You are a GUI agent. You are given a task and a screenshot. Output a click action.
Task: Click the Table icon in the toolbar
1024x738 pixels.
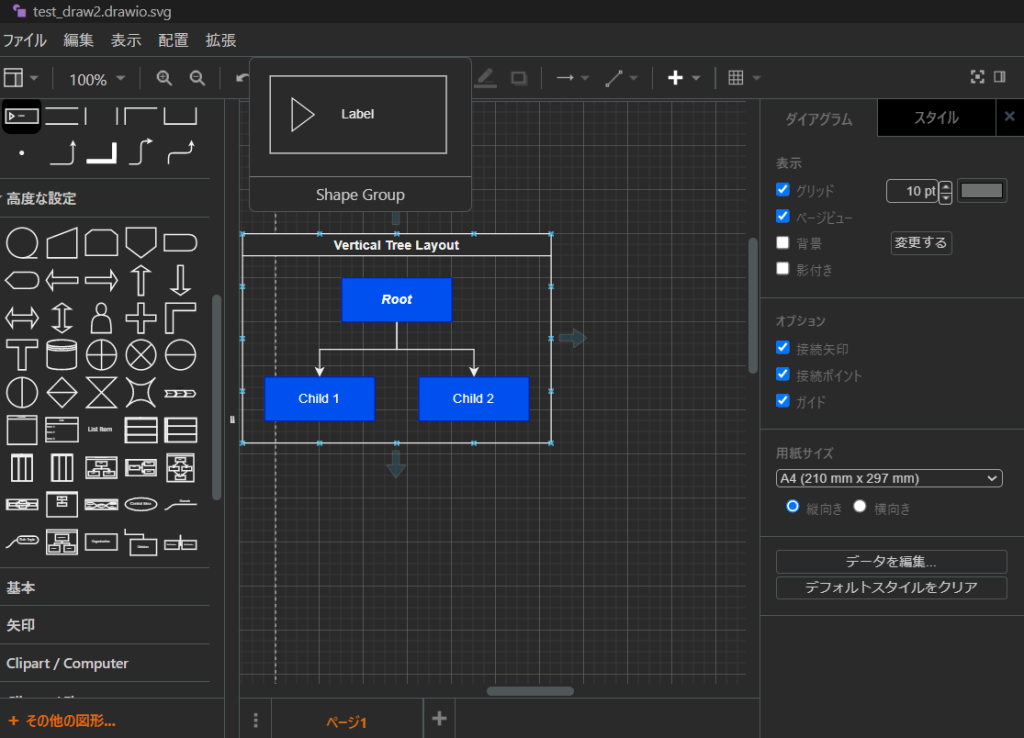pyautogui.click(x=738, y=77)
